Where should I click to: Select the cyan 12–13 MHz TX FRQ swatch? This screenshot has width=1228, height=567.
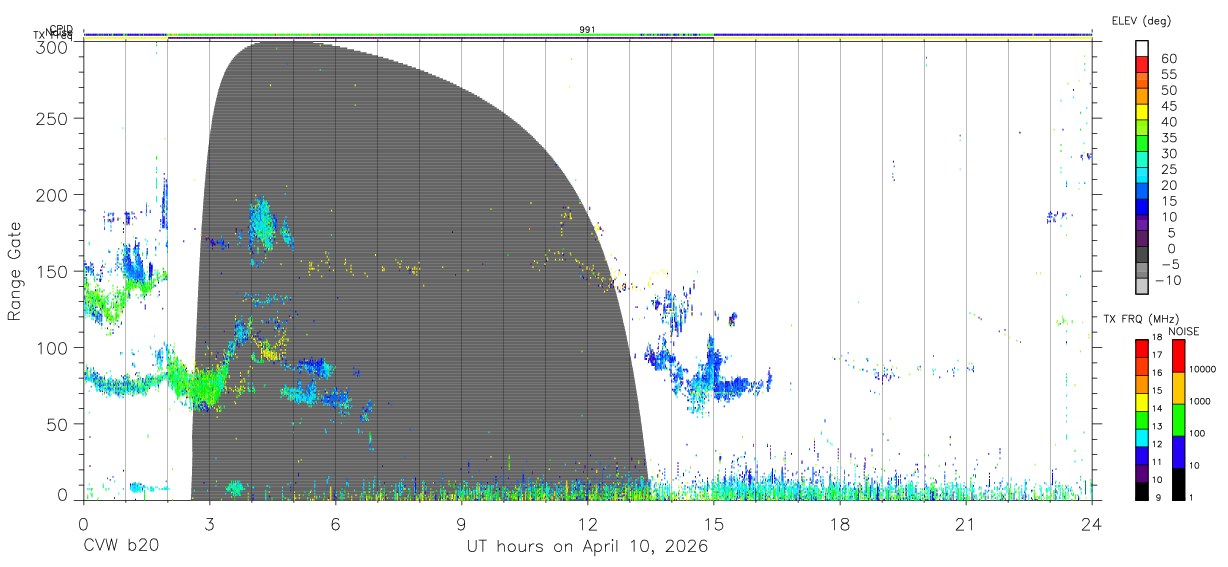point(1141,437)
